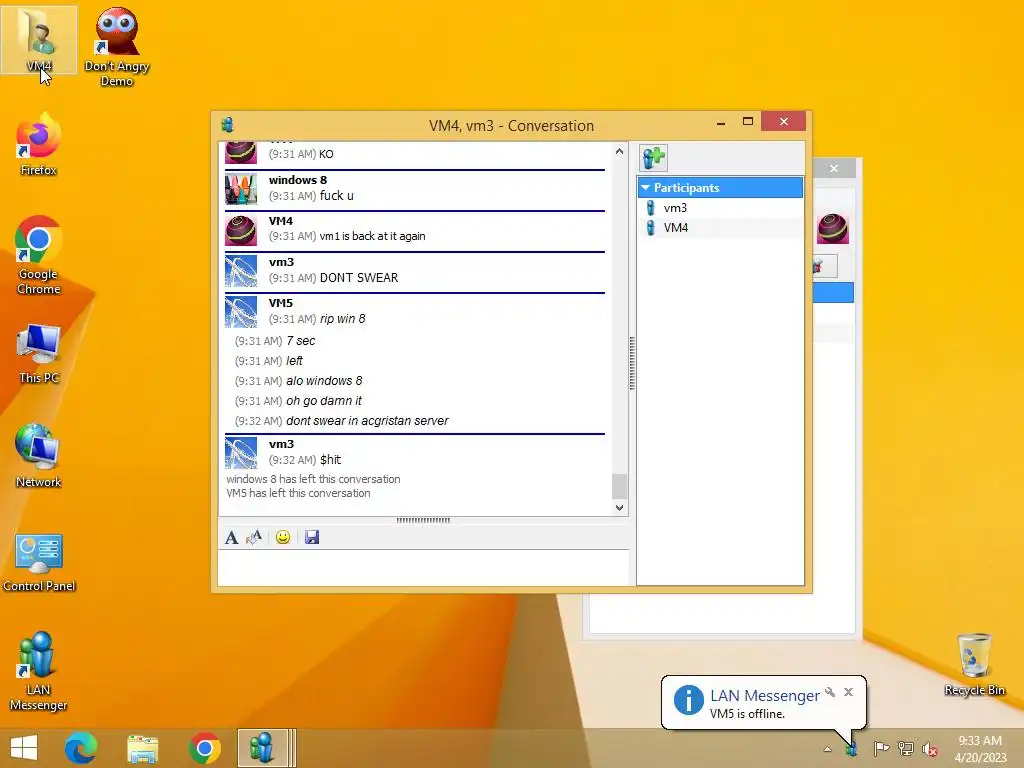Click avatar in background LAN Messenger window

833,229
